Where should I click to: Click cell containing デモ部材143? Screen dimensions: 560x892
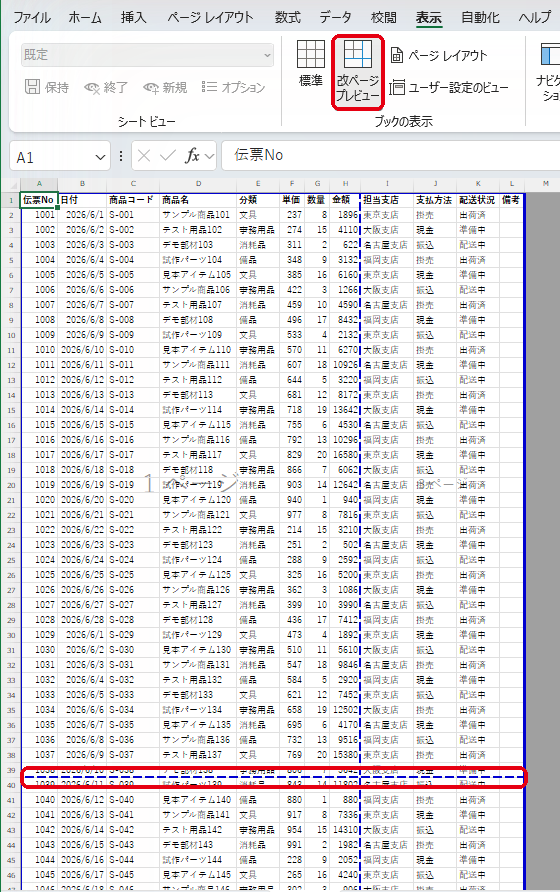(x=198, y=845)
